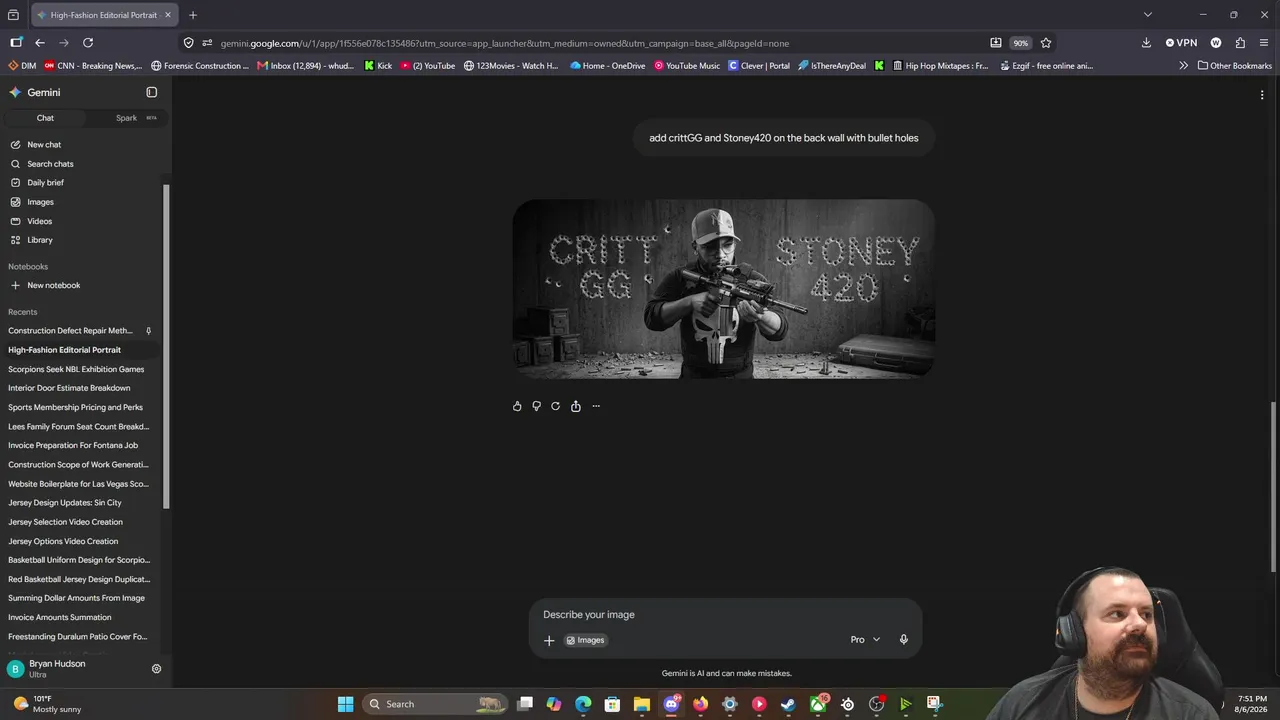
Task: Share the generated image response
Action: tap(576, 406)
